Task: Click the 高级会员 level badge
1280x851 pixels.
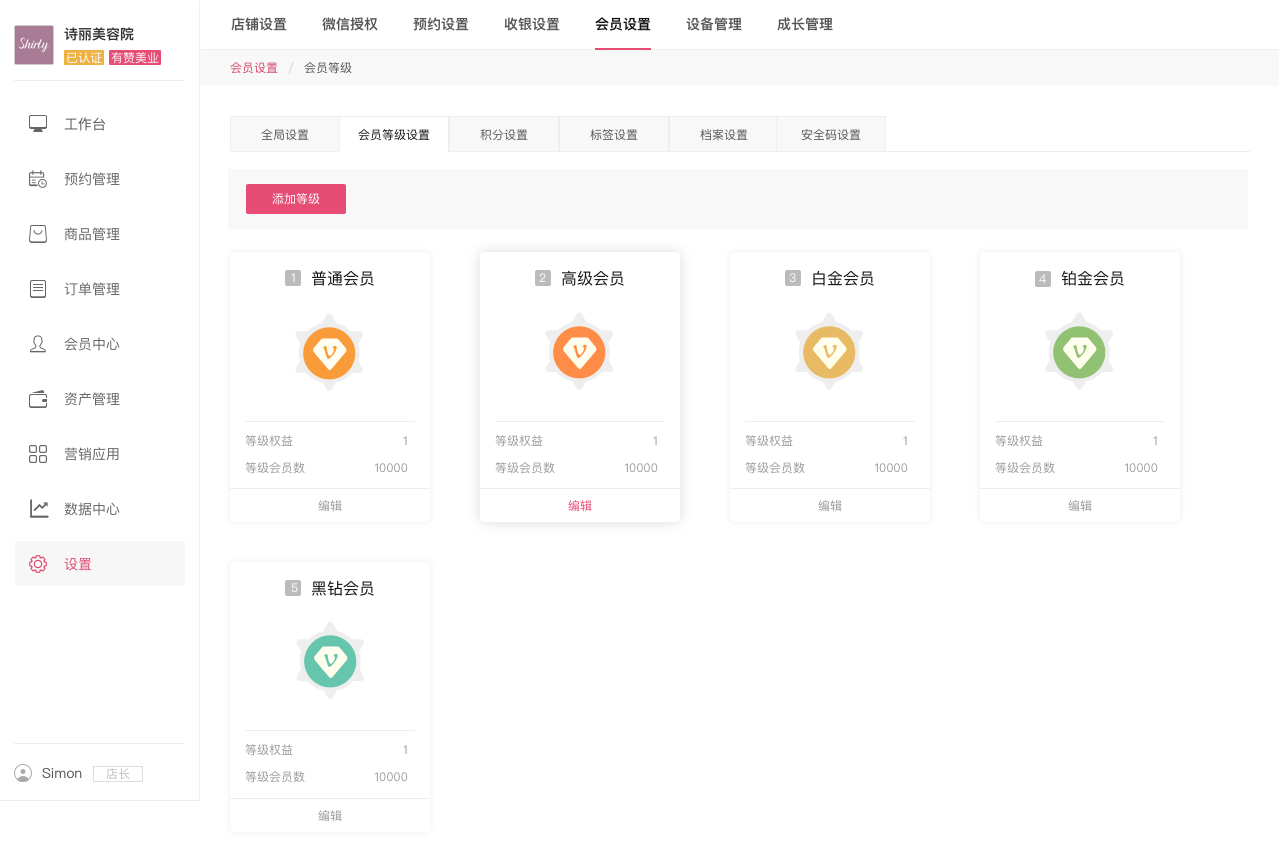Action: coord(579,352)
